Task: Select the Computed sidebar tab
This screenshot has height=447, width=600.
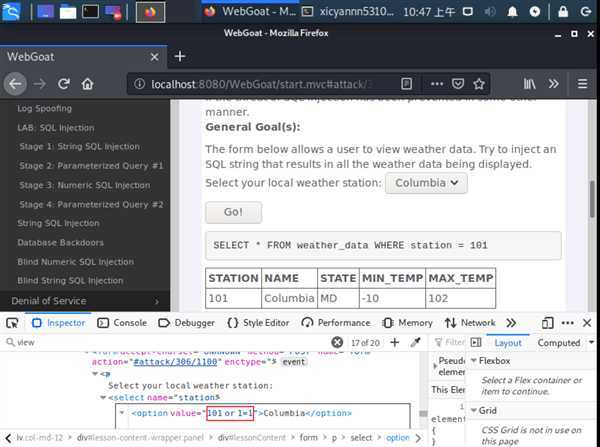Action: pyautogui.click(x=559, y=343)
